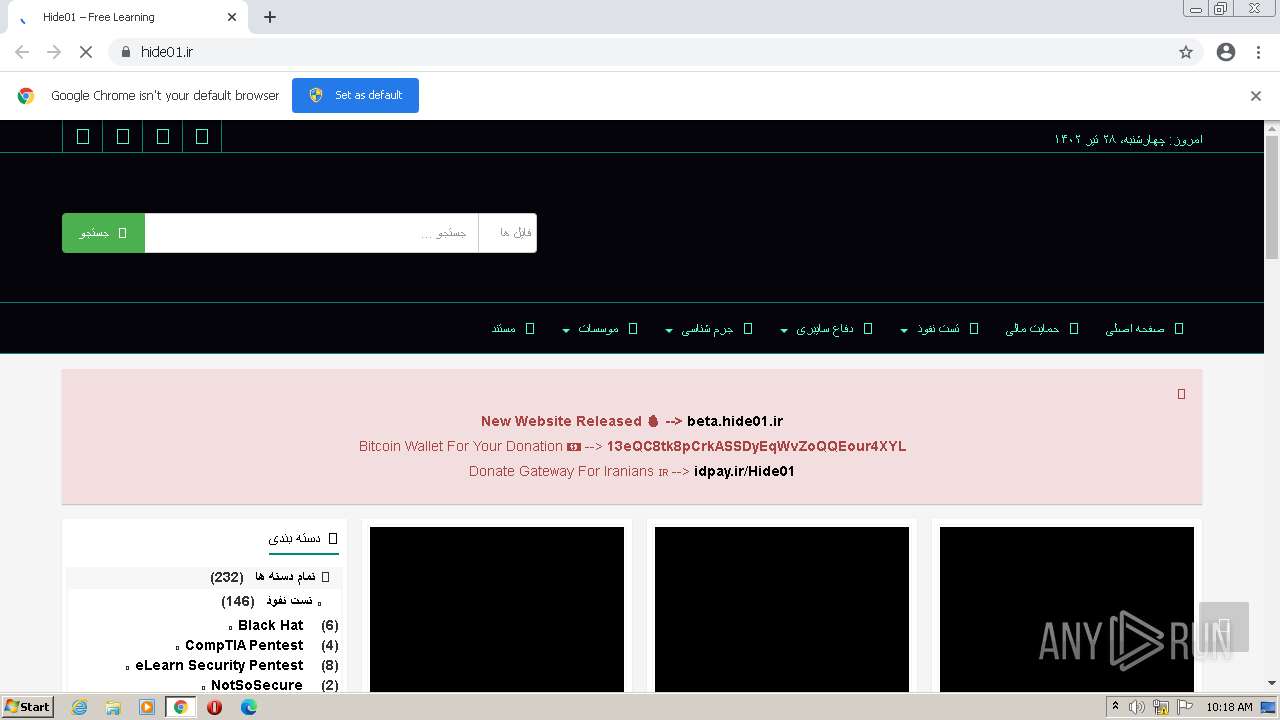This screenshot has width=1280, height=720.
Task: Click the browser Back arrow
Action: click(22, 52)
